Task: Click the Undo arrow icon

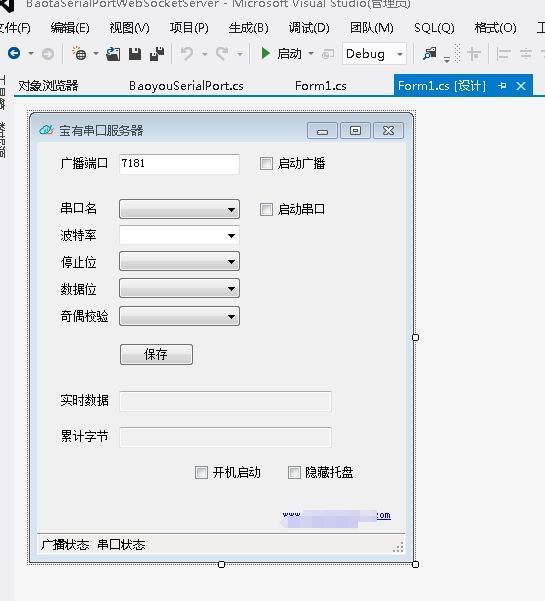Action: click(x=187, y=54)
